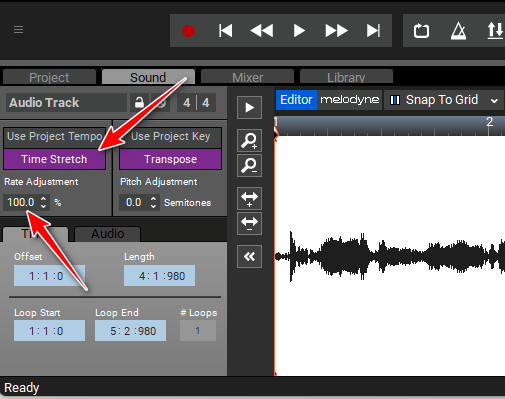Switch to the Sound tab

[x=148, y=77]
